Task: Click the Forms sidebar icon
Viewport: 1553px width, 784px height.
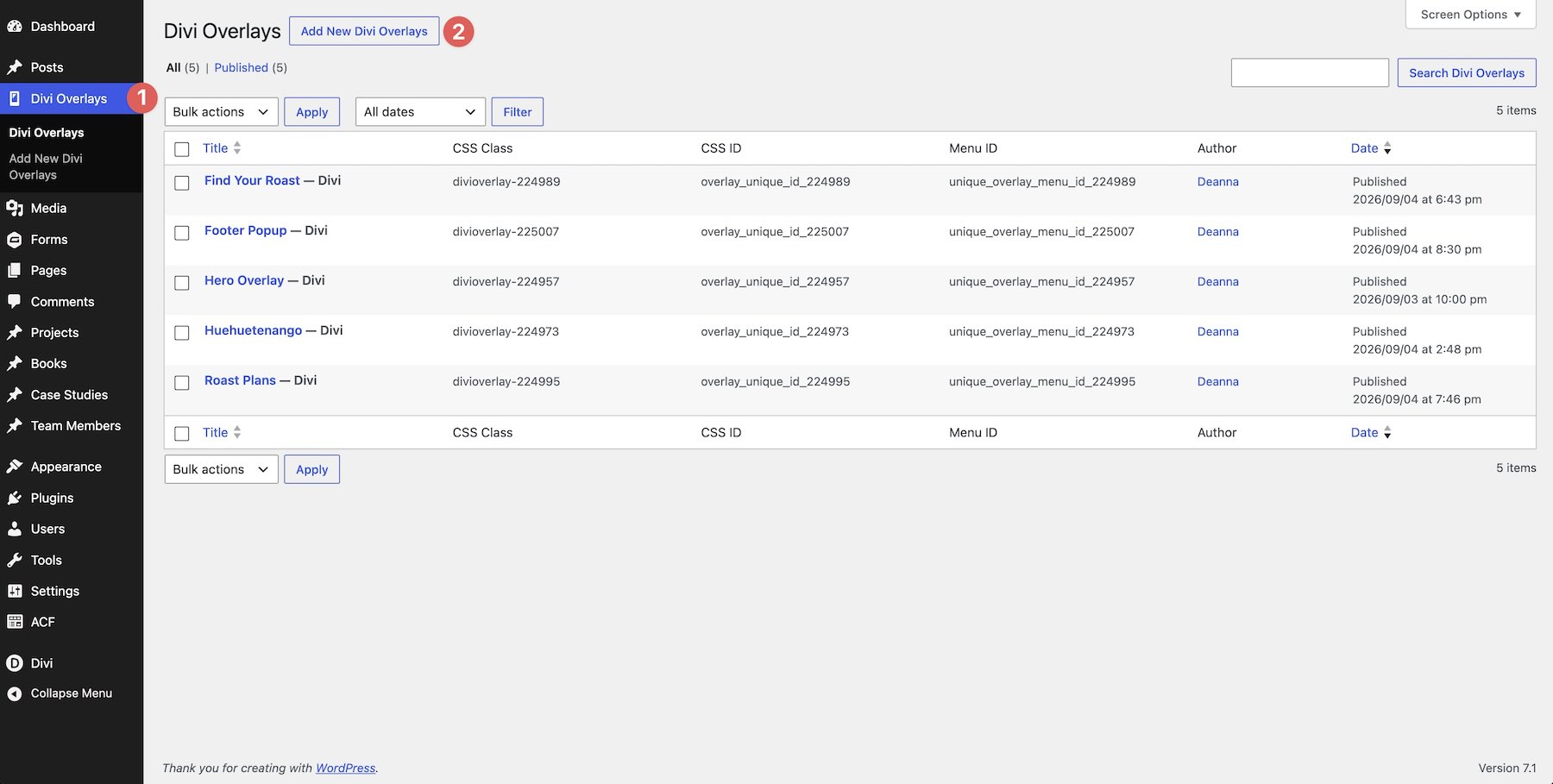Action: pyautogui.click(x=15, y=240)
